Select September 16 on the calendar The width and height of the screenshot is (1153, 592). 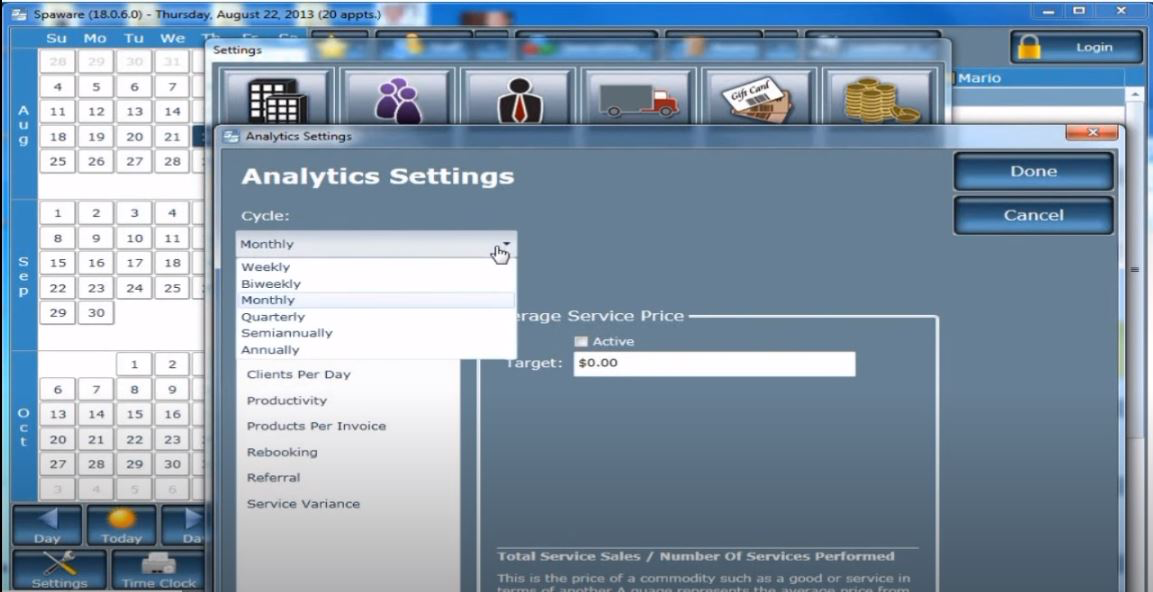tap(96, 263)
